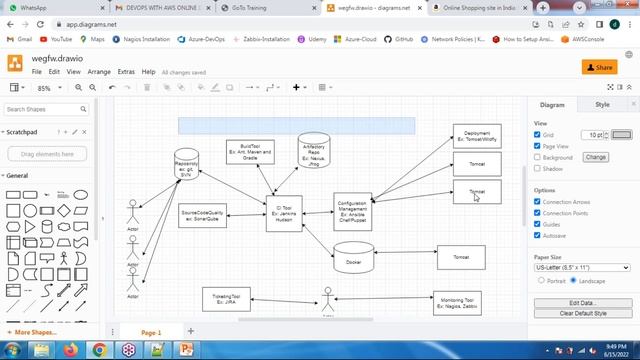Toggle the format panel icon
Screen dimensions: 640x360
click(x=620, y=87)
